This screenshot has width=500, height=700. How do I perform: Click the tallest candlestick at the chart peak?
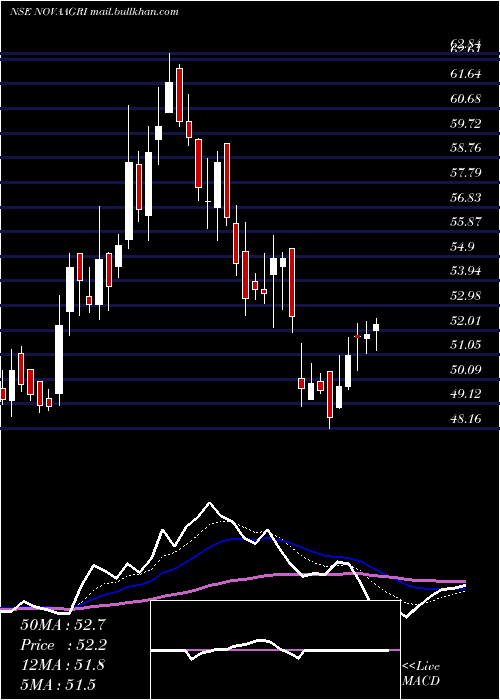pyautogui.click(x=169, y=83)
